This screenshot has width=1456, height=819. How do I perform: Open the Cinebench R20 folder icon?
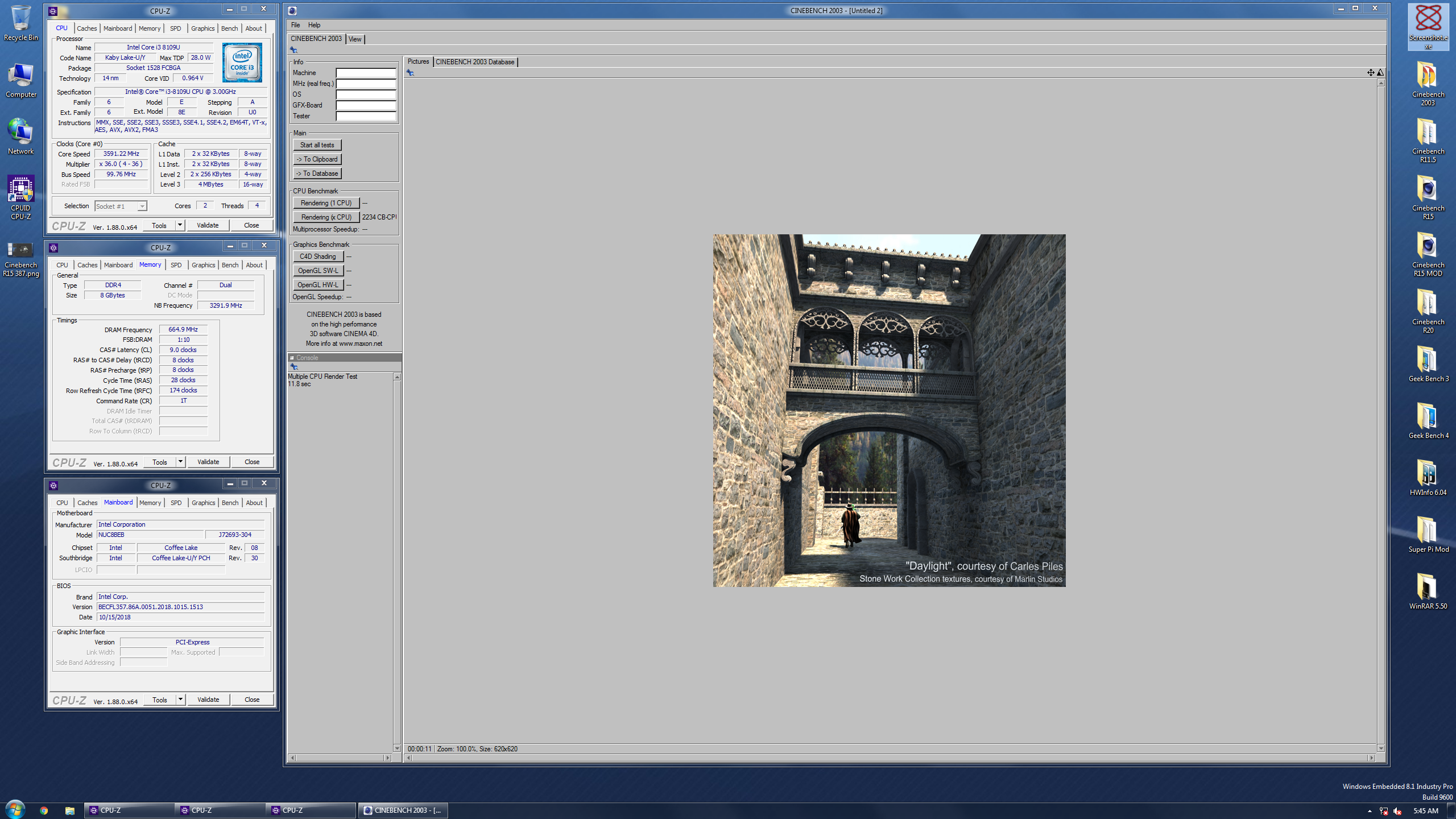1428,311
